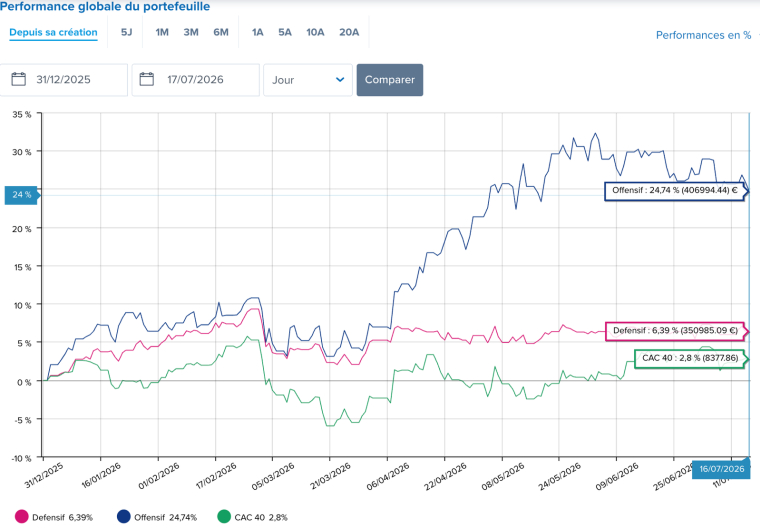Click the -10 % y-axis label

[x=21, y=458]
